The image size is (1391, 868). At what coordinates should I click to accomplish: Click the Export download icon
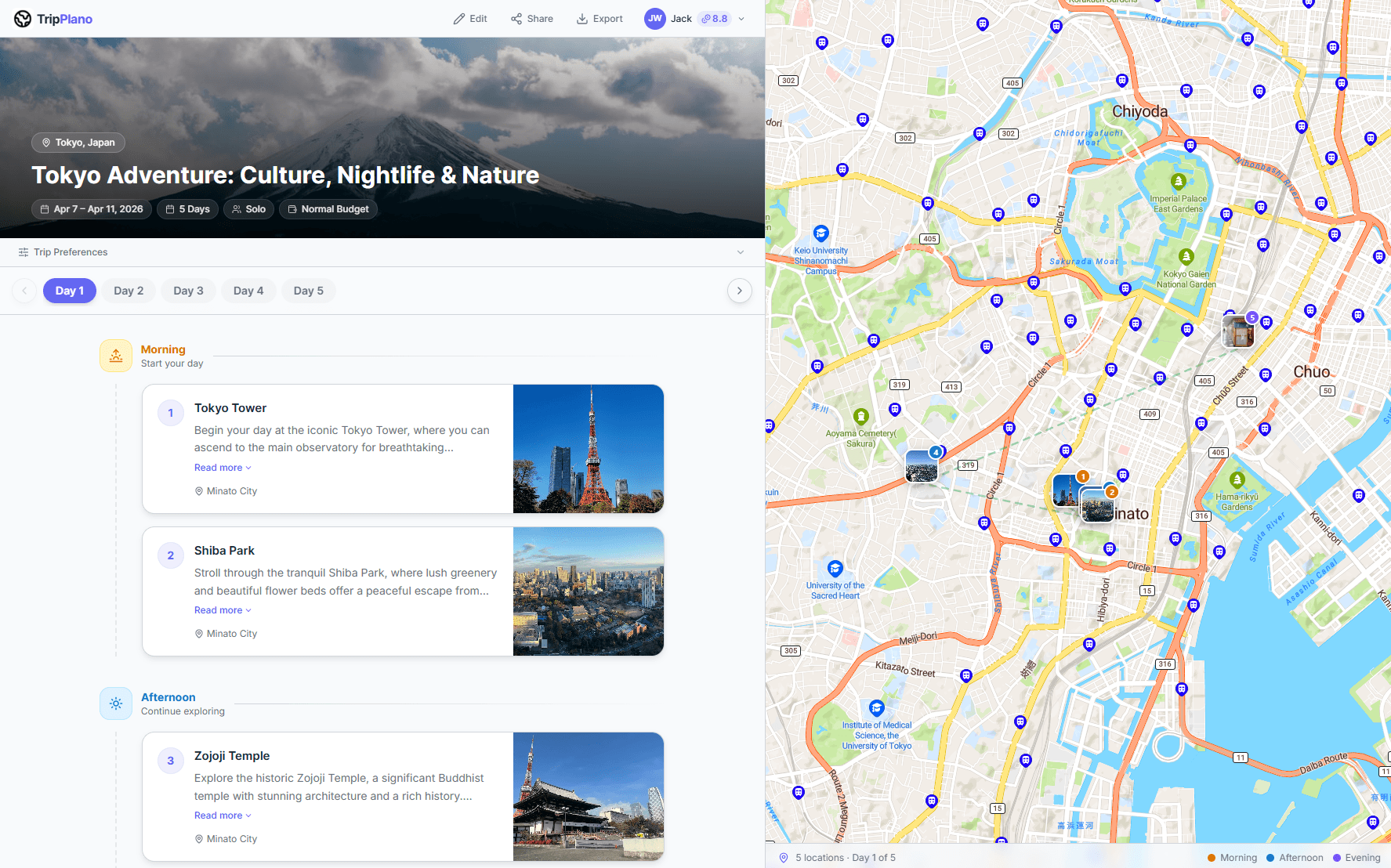pos(581,18)
